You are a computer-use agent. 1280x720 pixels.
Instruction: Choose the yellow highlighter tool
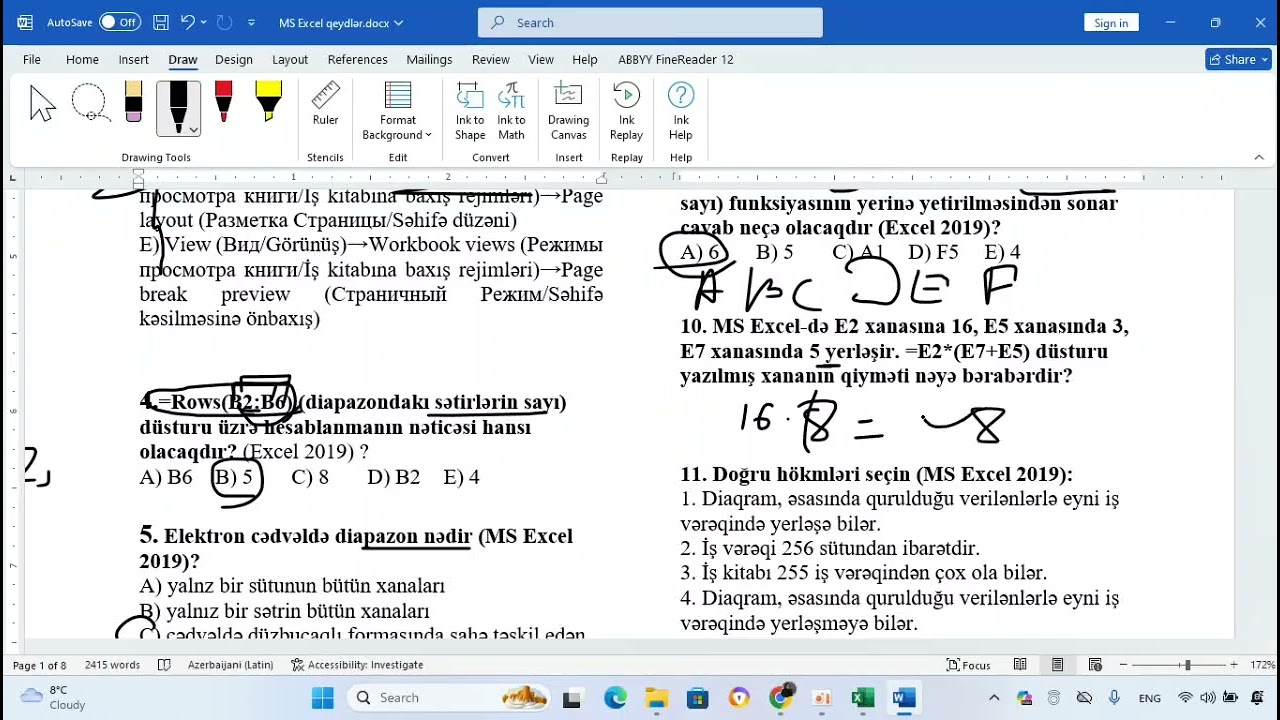pos(268,104)
